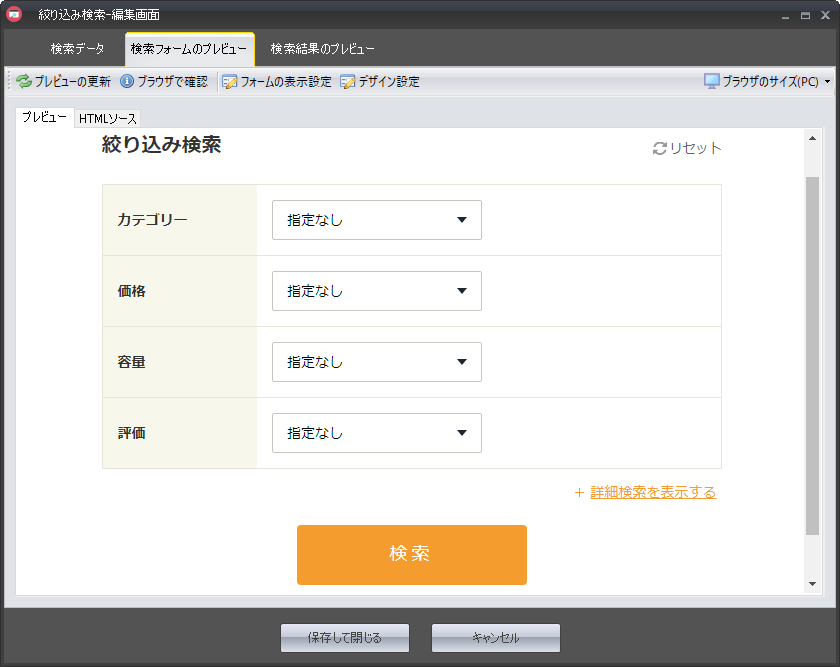Expand the 容量 dropdown
The width and height of the screenshot is (840, 667).
376,362
